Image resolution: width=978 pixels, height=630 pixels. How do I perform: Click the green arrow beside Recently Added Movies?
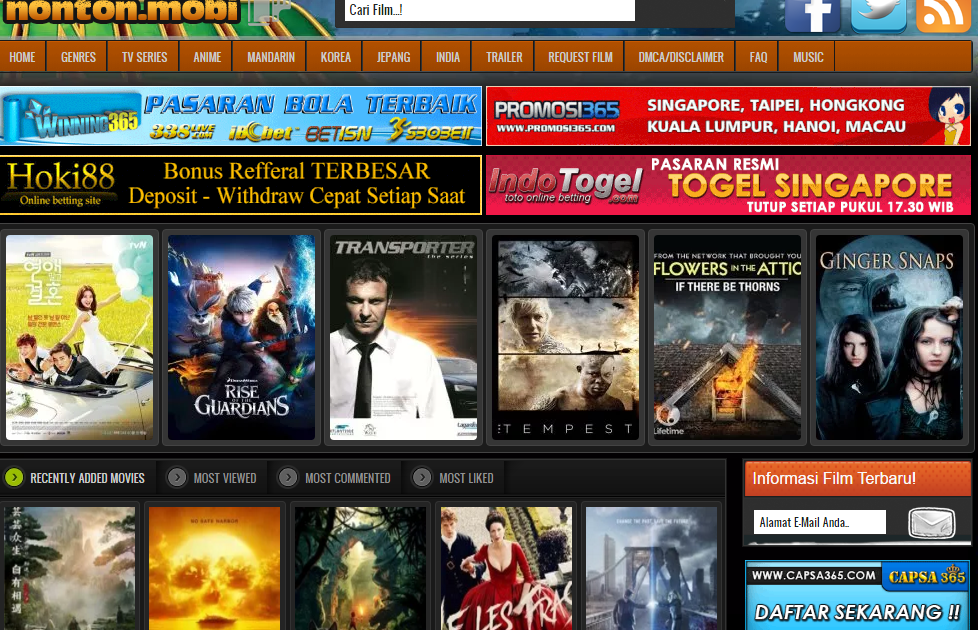[x=14, y=478]
